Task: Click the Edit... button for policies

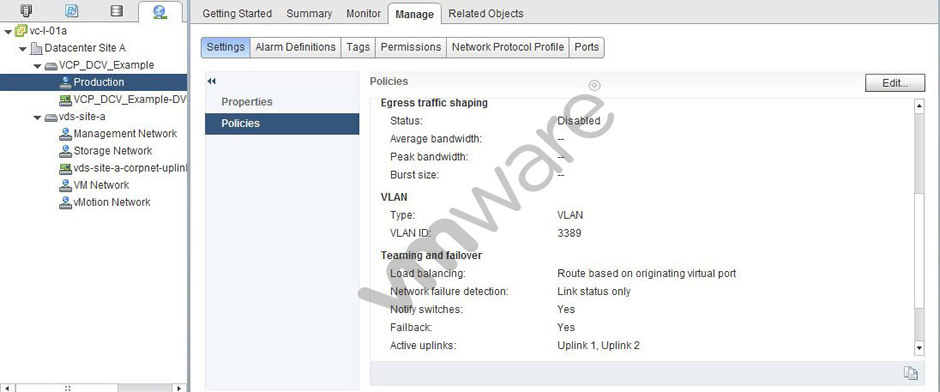Action: pos(895,83)
